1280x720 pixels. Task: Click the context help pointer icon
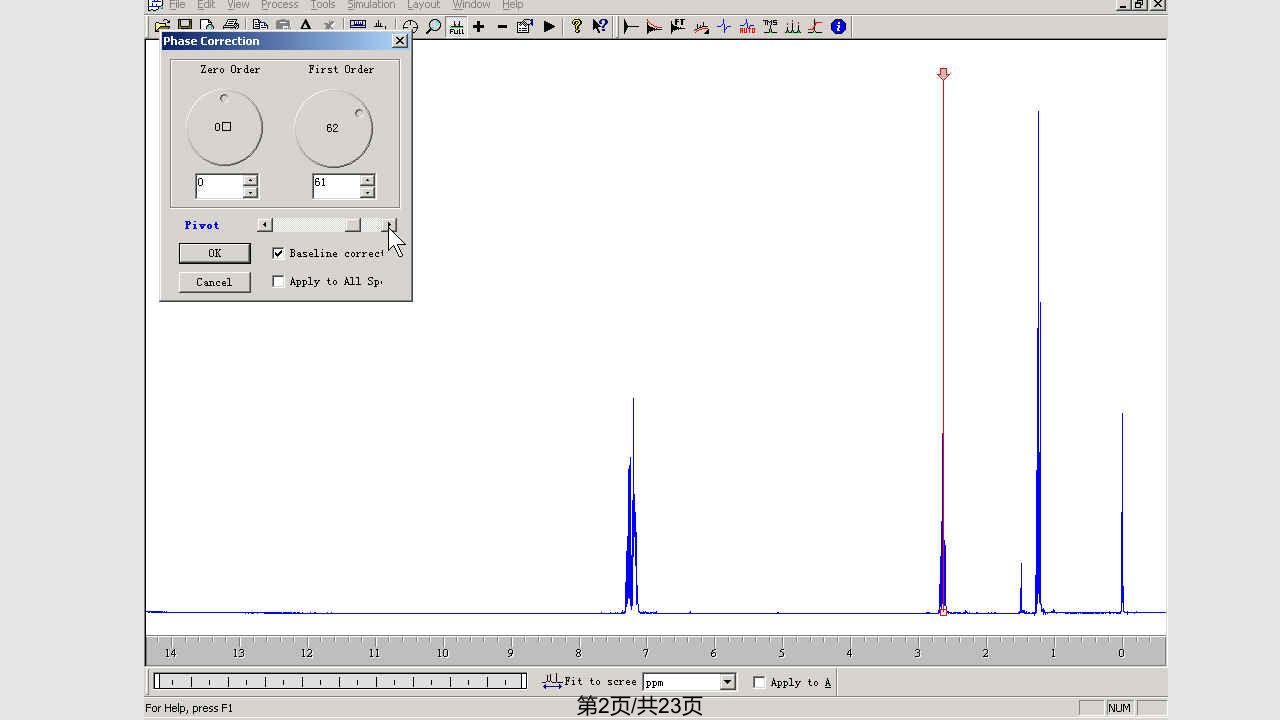click(600, 27)
